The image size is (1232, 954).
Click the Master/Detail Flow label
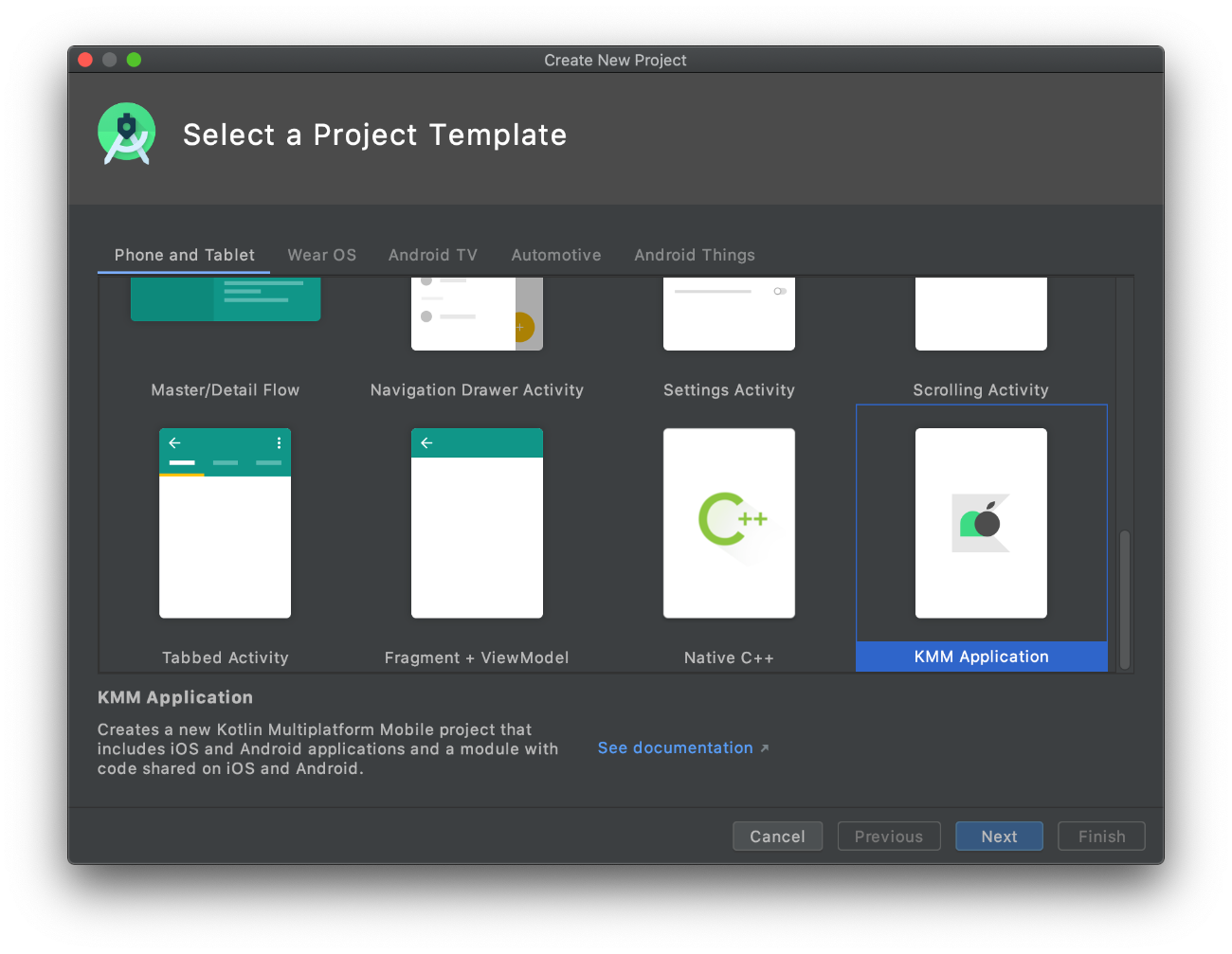[x=226, y=390]
